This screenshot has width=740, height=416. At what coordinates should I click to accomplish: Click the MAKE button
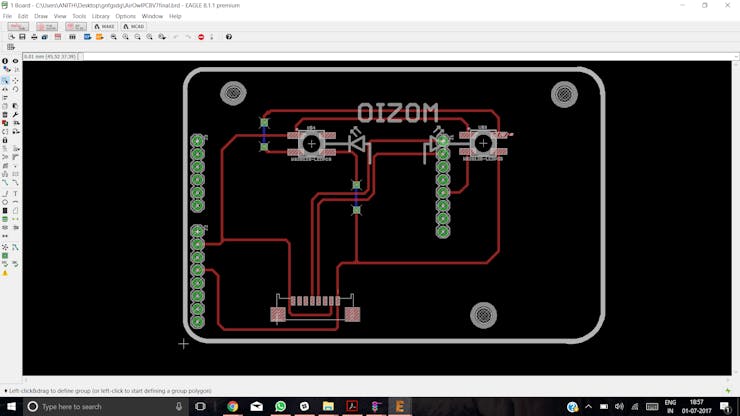point(104,26)
